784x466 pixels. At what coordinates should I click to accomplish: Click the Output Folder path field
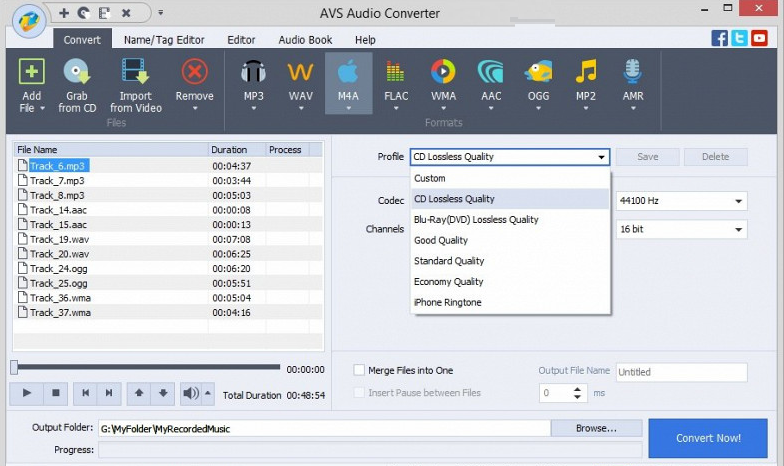(324, 428)
